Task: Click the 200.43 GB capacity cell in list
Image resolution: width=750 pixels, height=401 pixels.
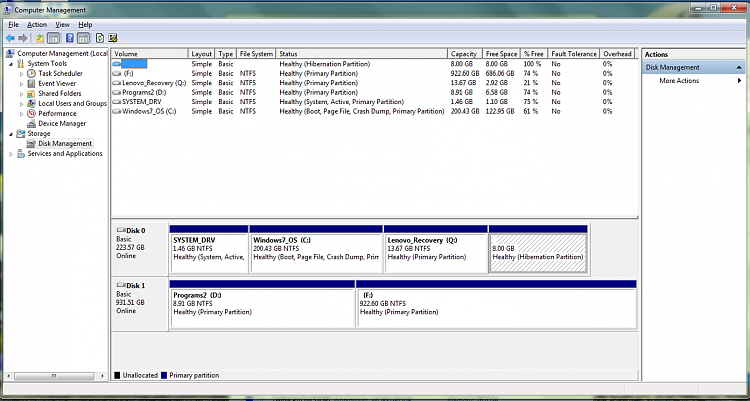Action: click(x=465, y=111)
